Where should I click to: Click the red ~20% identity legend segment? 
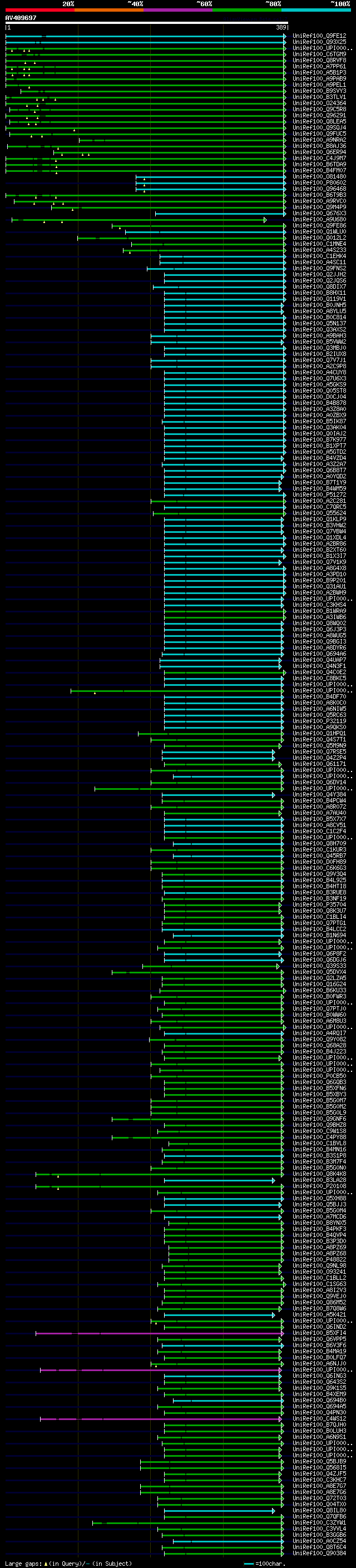(x=39, y=10)
